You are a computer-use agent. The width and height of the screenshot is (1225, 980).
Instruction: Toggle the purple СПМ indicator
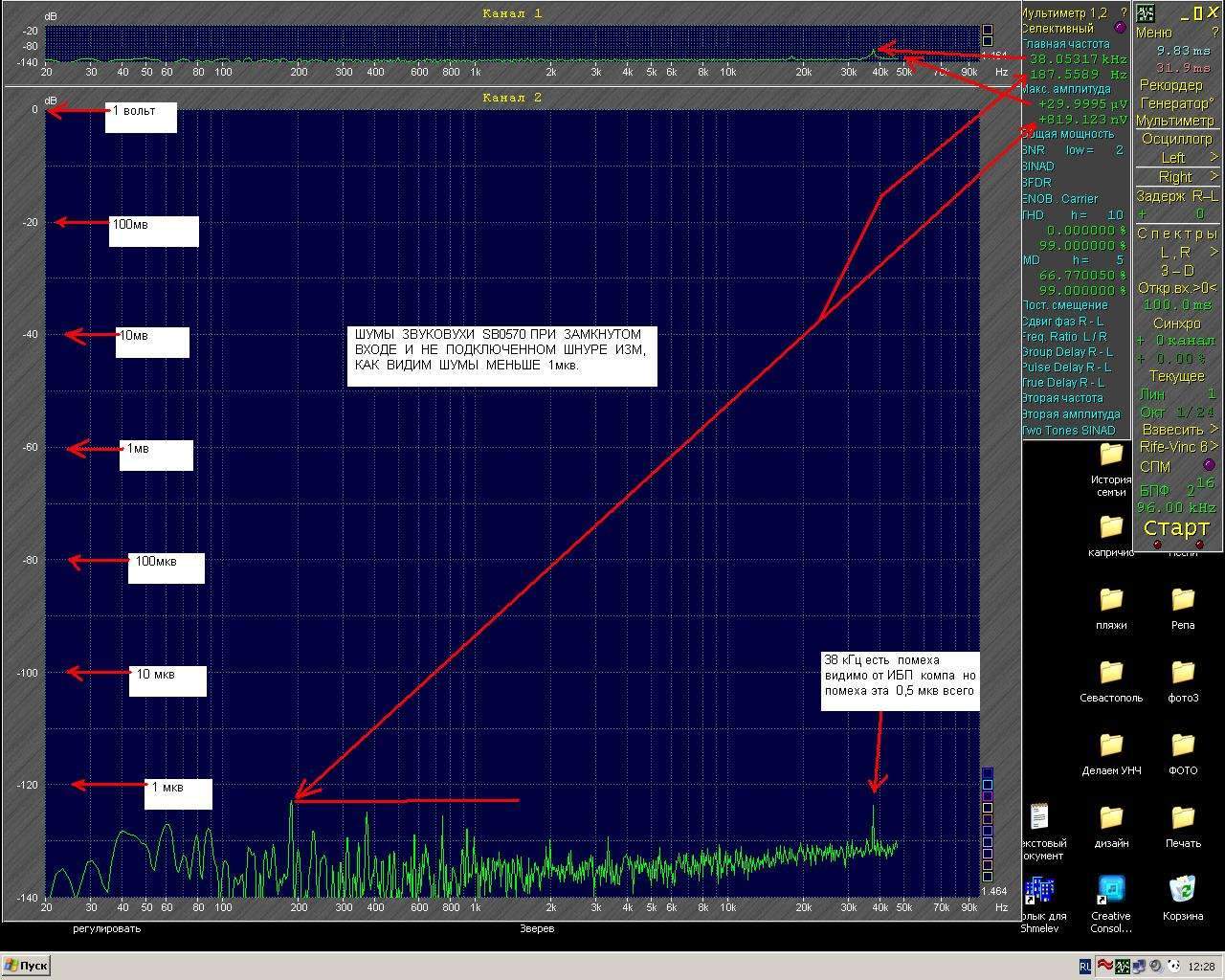[1208, 466]
